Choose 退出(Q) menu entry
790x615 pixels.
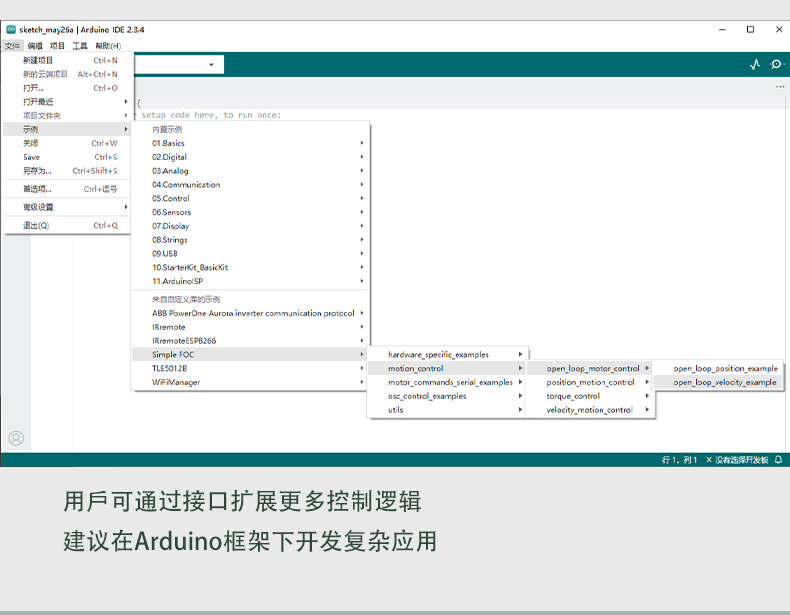(x=67, y=225)
